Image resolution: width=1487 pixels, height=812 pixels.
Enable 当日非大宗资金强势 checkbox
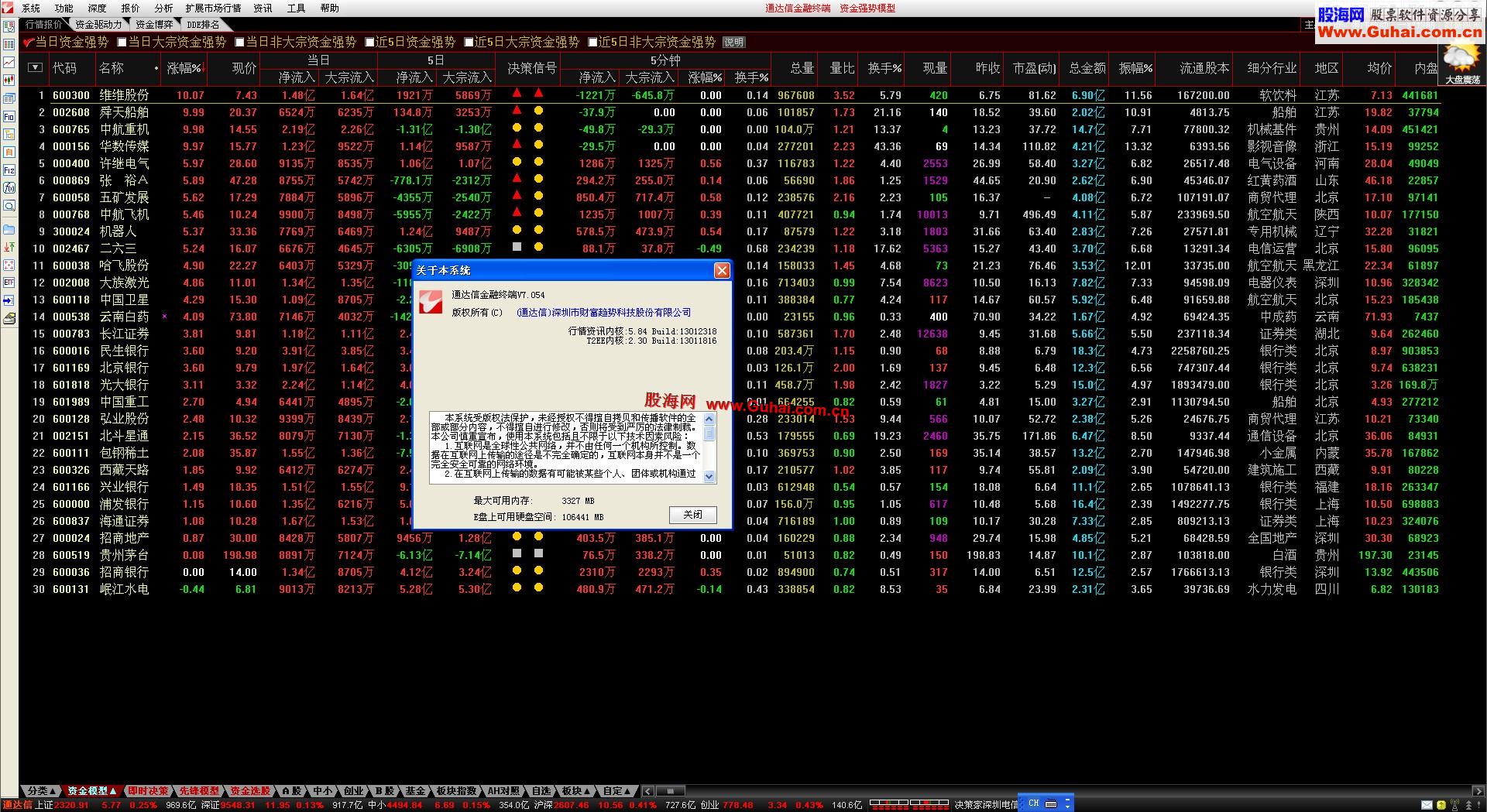pyautogui.click(x=239, y=42)
